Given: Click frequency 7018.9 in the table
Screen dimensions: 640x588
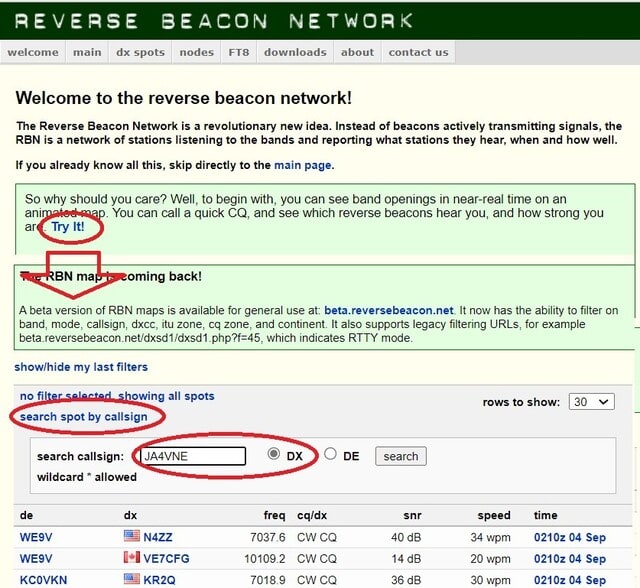Looking at the screenshot, I should point(268,580).
